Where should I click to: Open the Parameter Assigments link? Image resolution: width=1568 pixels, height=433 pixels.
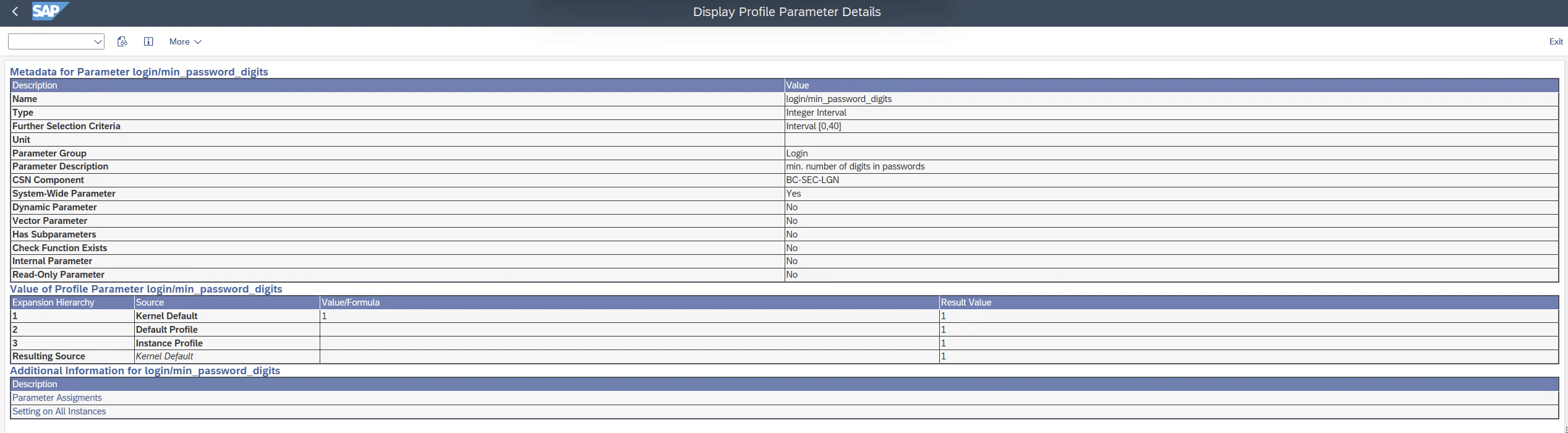tap(57, 398)
